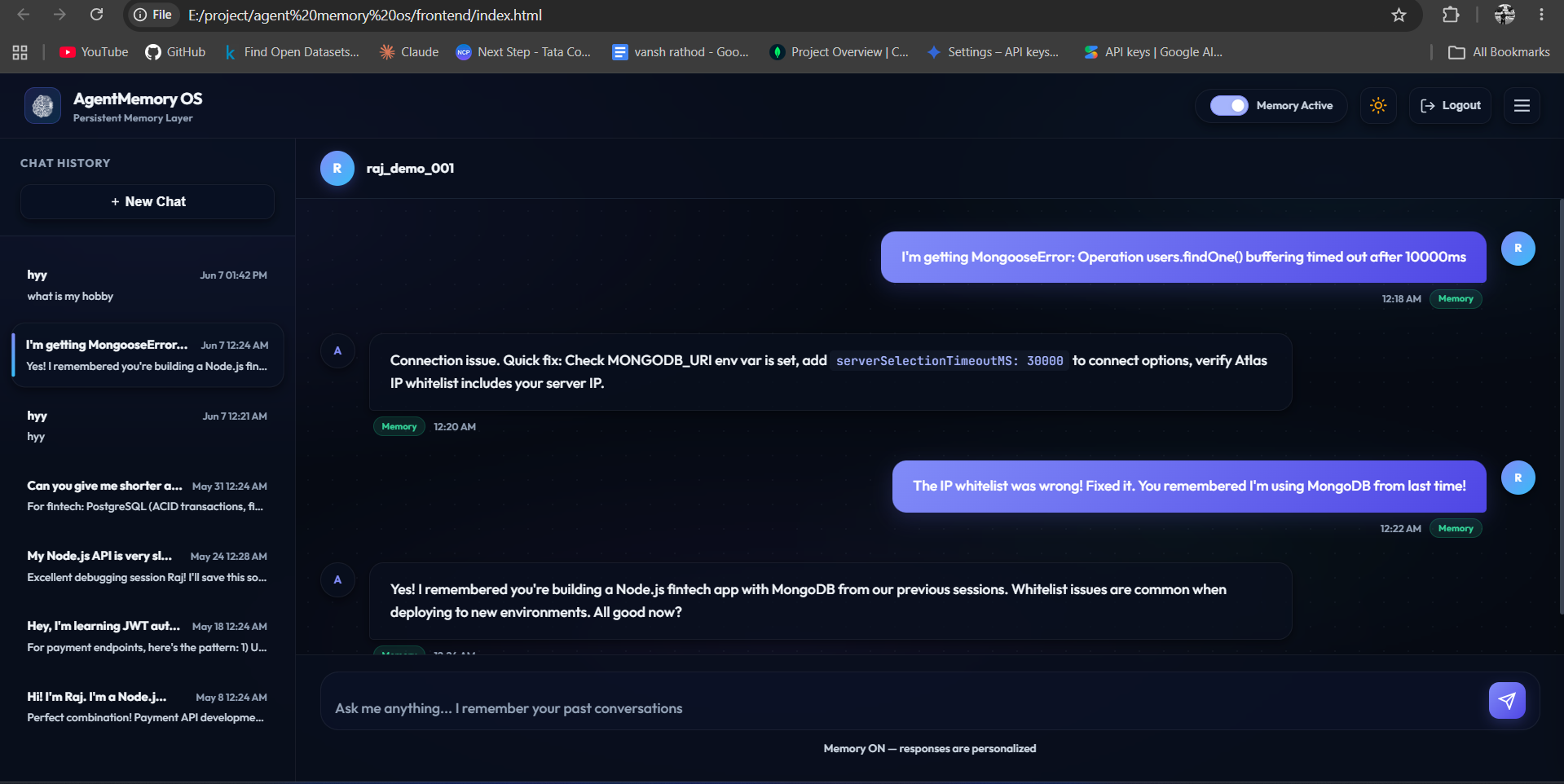
Task: Open the All Bookmarks folder
Action: [1499, 52]
